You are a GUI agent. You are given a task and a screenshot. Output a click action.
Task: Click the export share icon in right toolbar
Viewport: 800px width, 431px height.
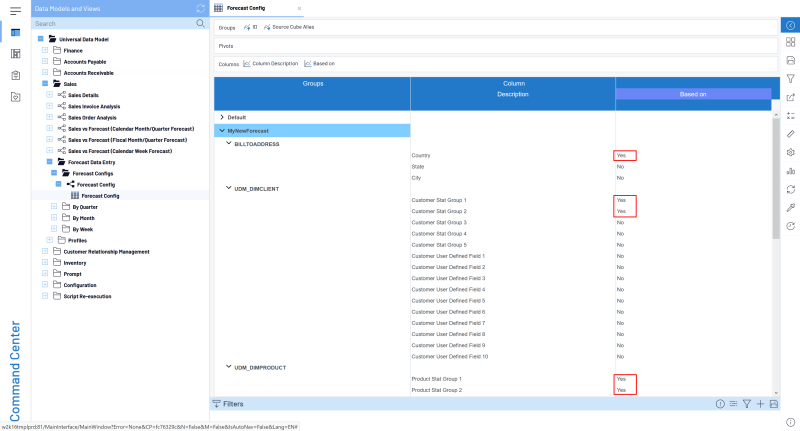click(x=790, y=97)
